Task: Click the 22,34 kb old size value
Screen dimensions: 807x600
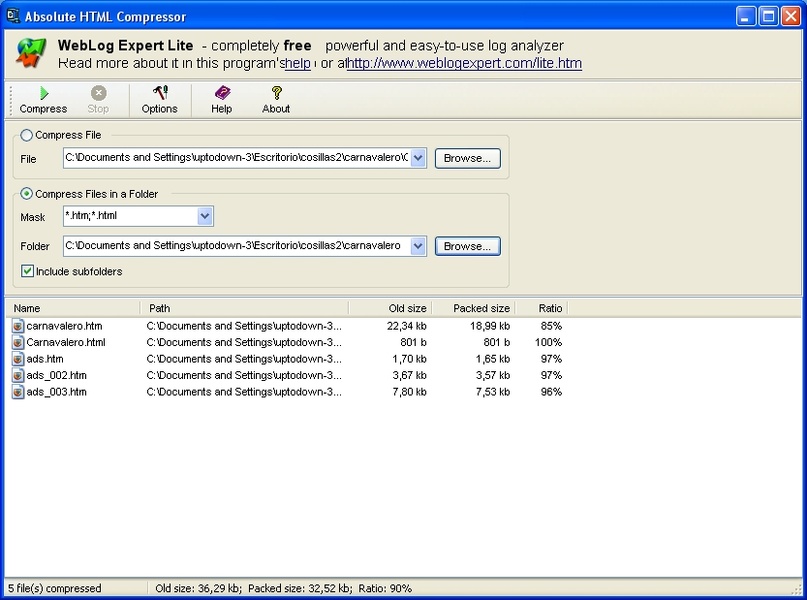Action: pyautogui.click(x=407, y=326)
